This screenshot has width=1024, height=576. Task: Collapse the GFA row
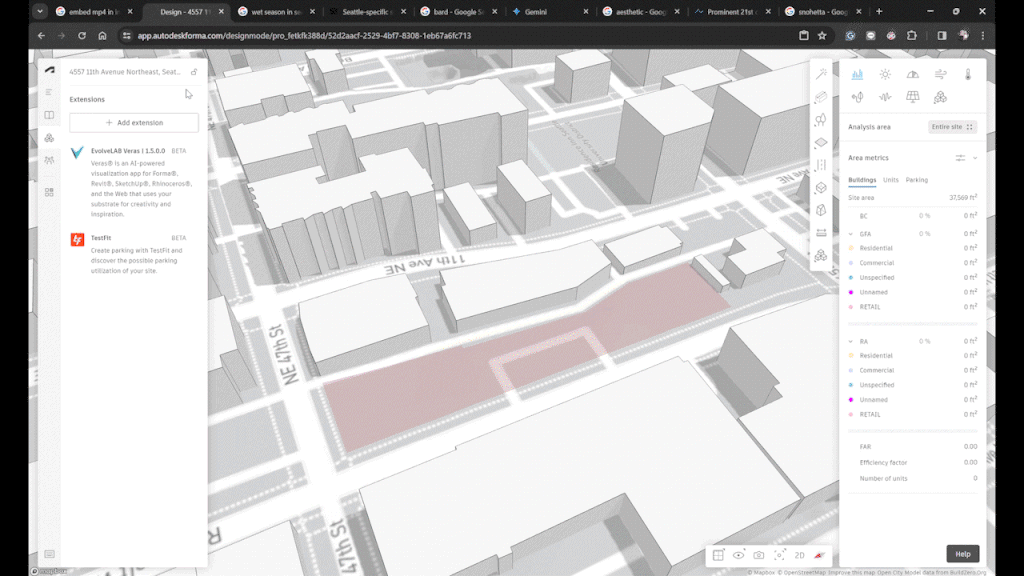pyautogui.click(x=850, y=234)
